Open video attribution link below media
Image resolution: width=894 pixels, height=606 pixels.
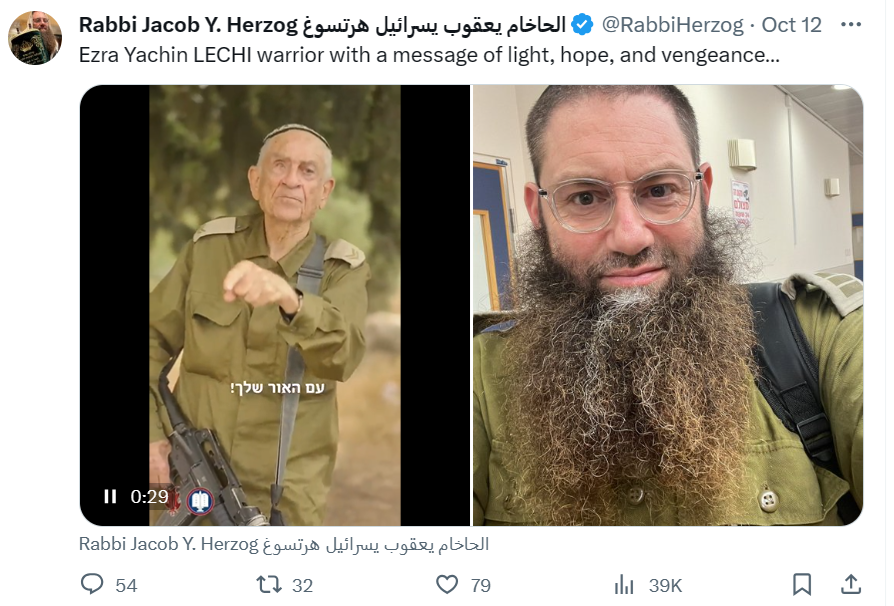coord(284,544)
